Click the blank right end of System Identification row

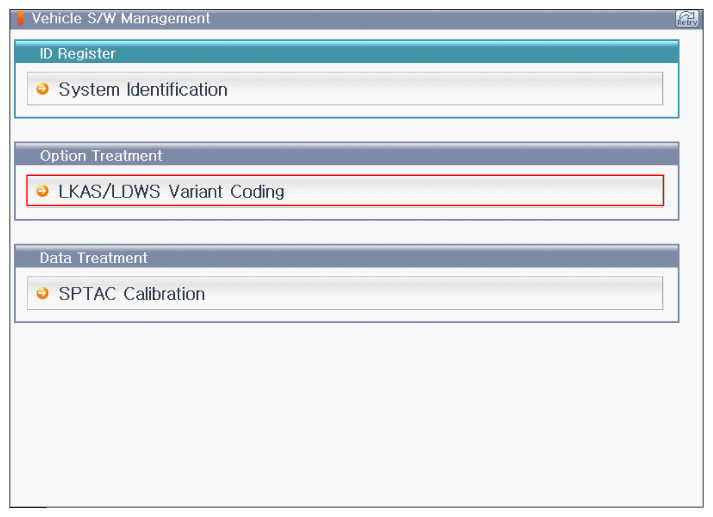[x=600, y=89]
